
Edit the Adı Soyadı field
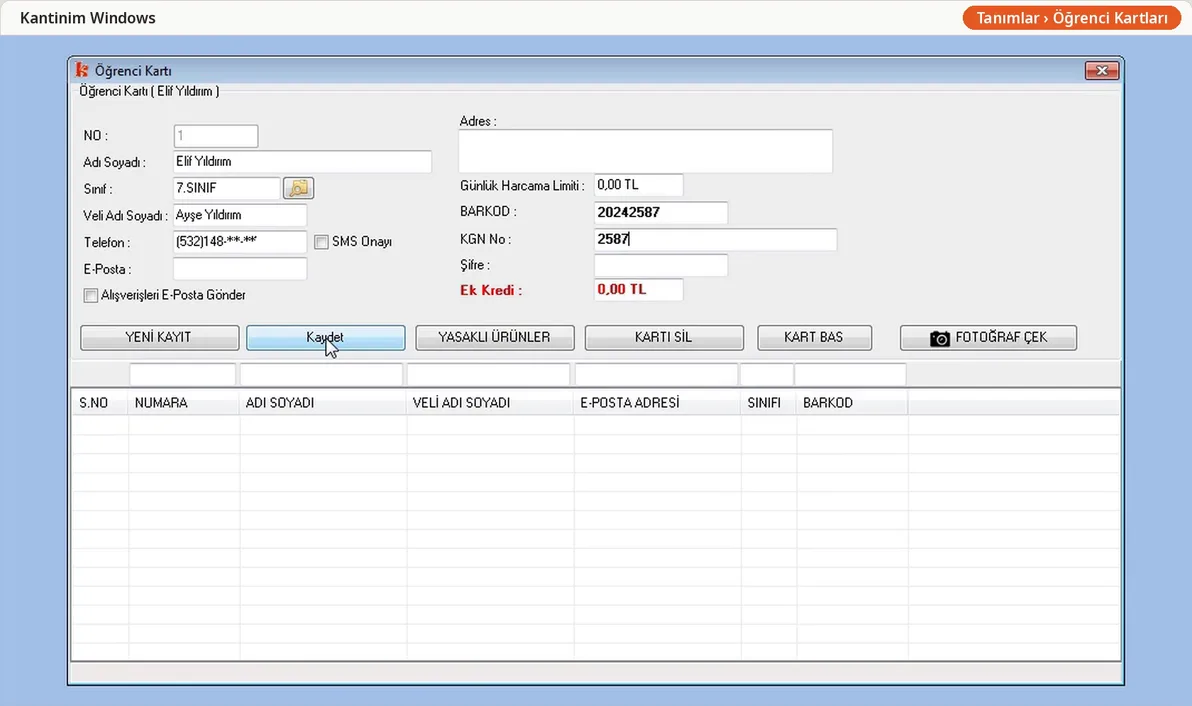[303, 162]
